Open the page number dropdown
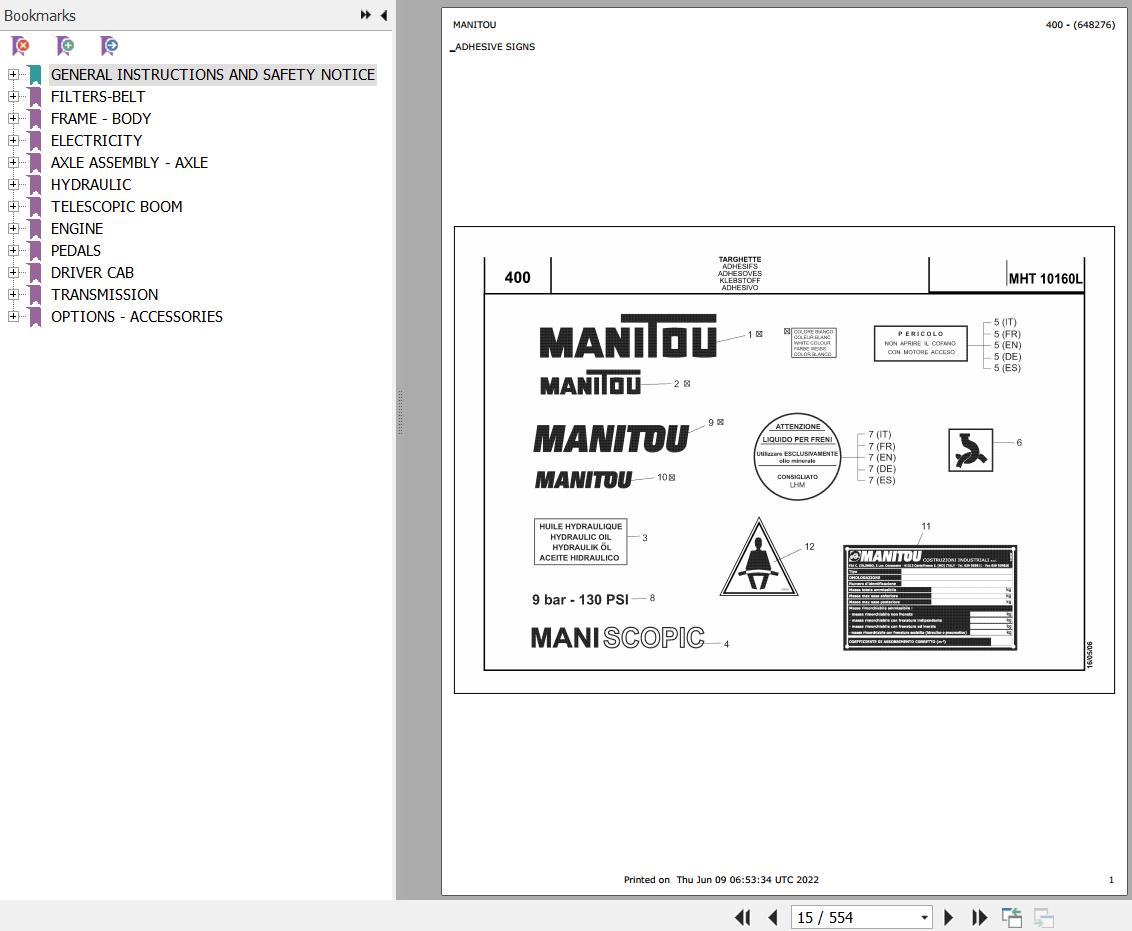The width and height of the screenshot is (1132, 931). coord(924,917)
